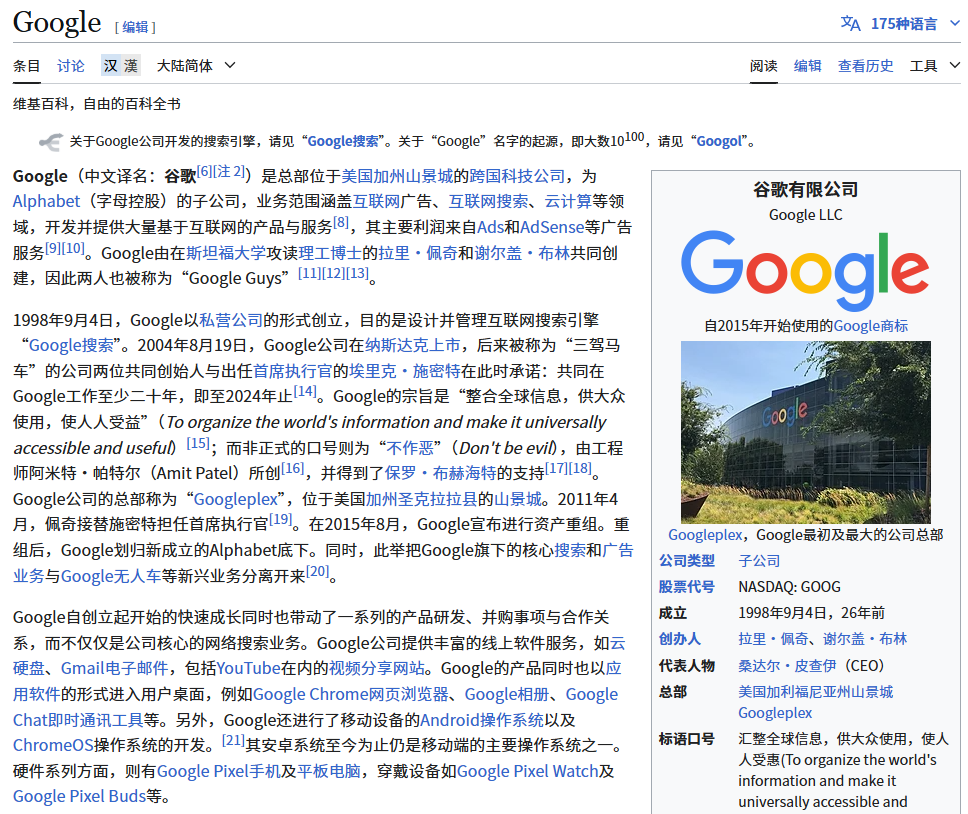This screenshot has width=968, height=814.
Task: Open the 斯坦福大学 link
Action: coord(225,253)
